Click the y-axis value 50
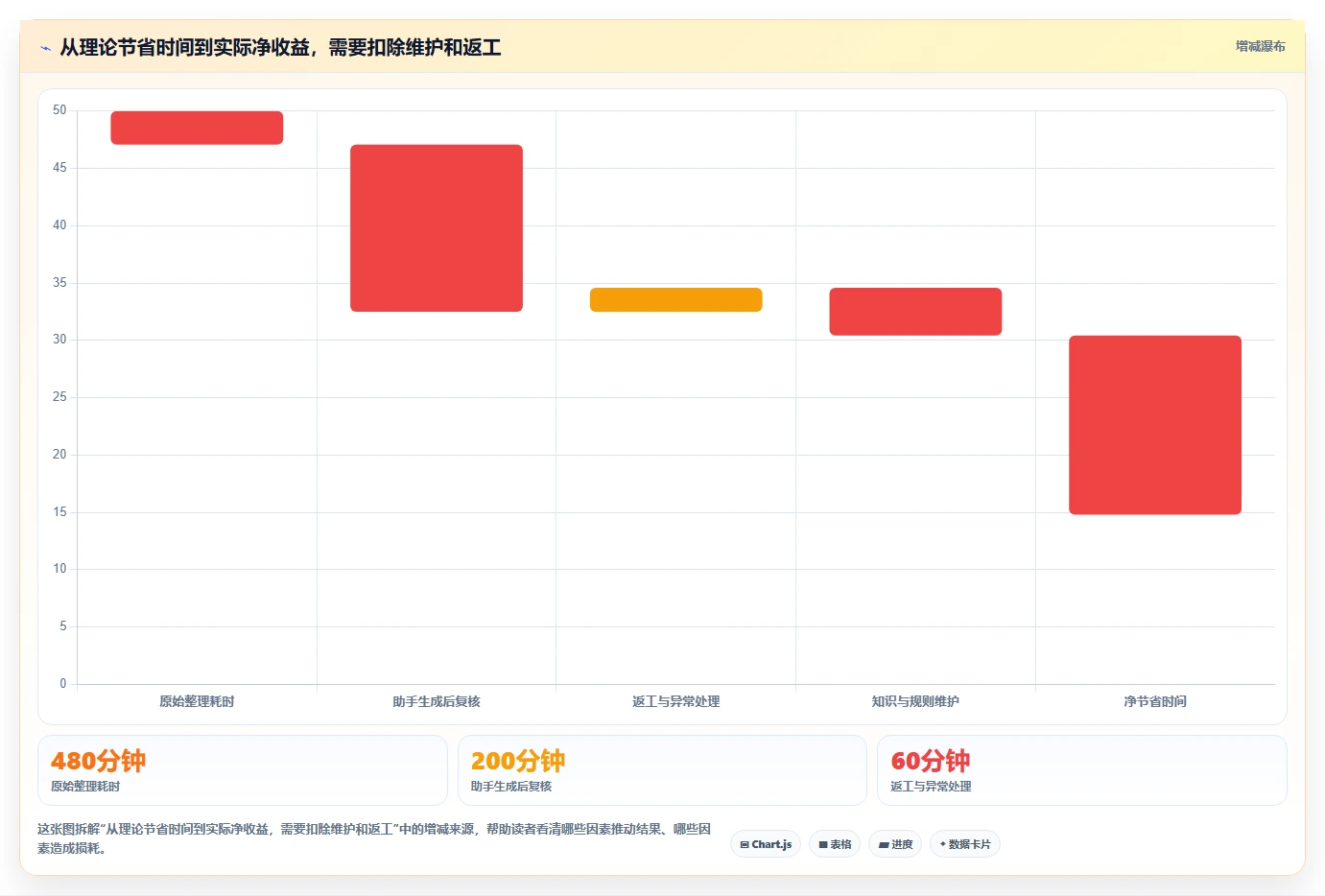 click(x=59, y=110)
